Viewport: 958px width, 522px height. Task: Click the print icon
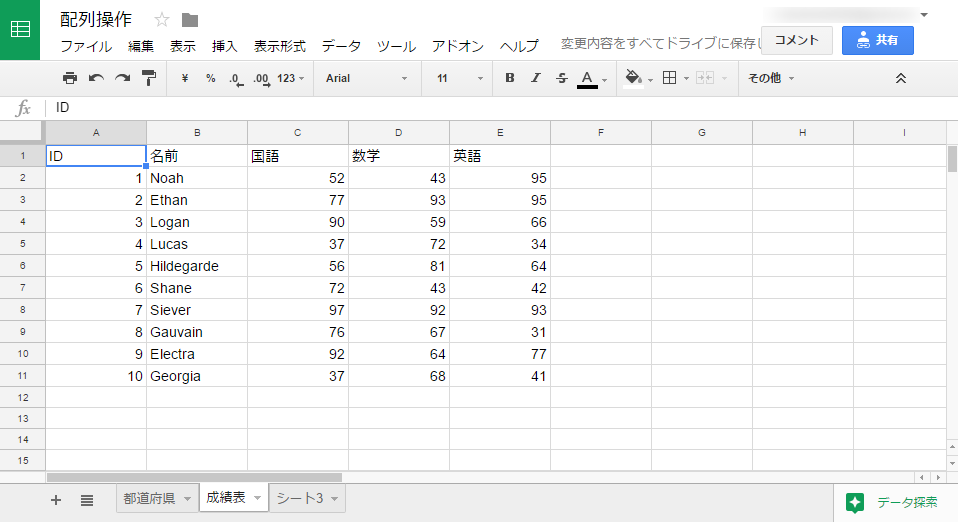(x=70, y=78)
